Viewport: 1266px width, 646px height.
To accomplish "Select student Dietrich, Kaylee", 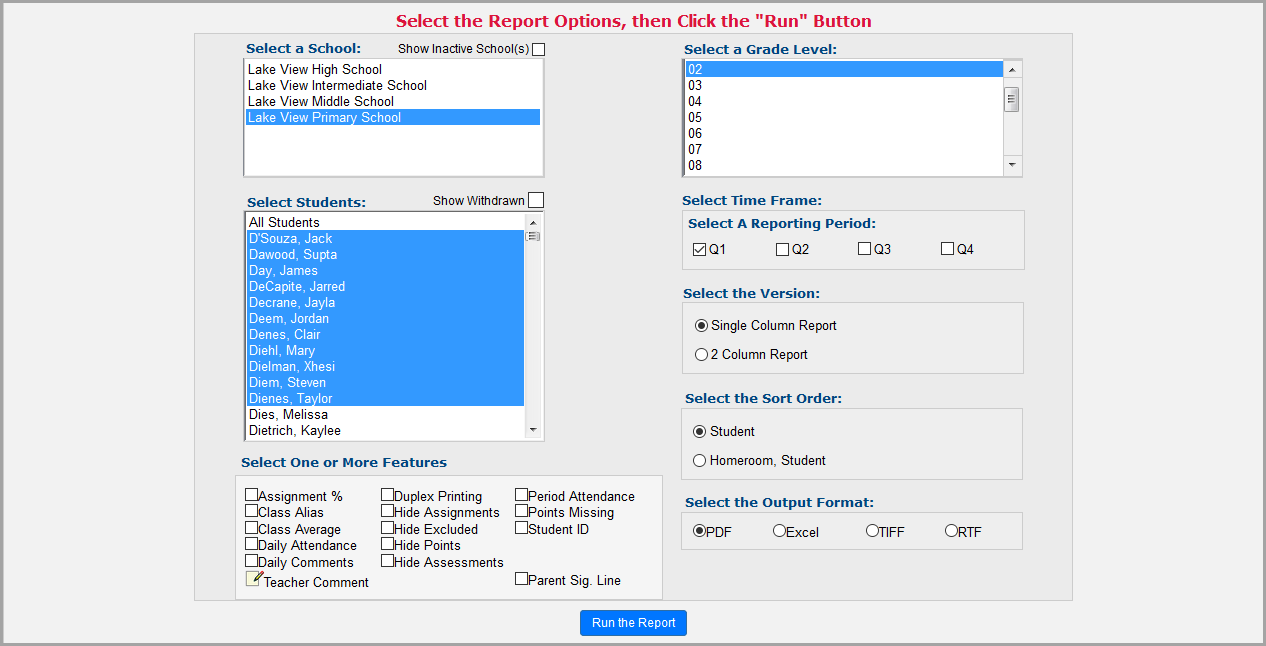I will (x=385, y=430).
